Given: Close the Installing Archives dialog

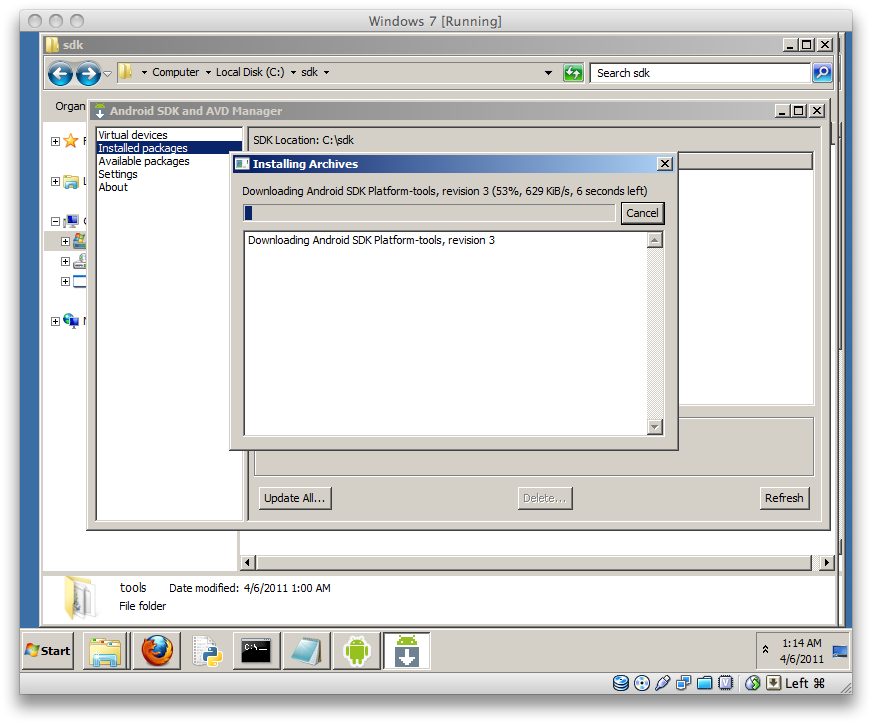Looking at the screenshot, I should 665,163.
